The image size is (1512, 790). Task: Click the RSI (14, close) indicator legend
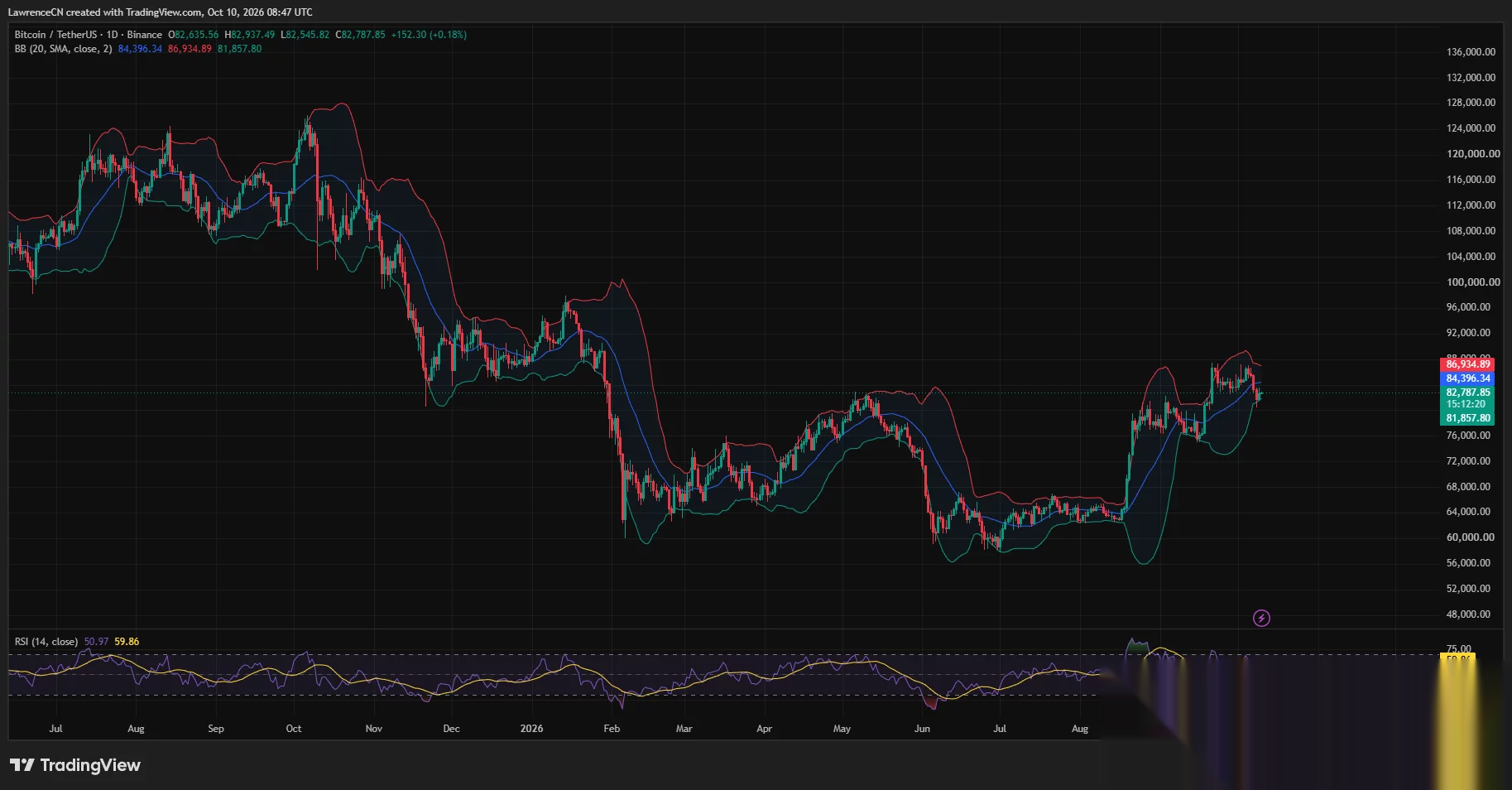point(46,642)
